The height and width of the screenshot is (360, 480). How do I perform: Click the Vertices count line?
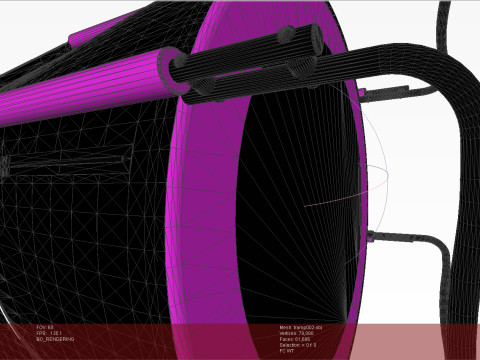coord(297,333)
